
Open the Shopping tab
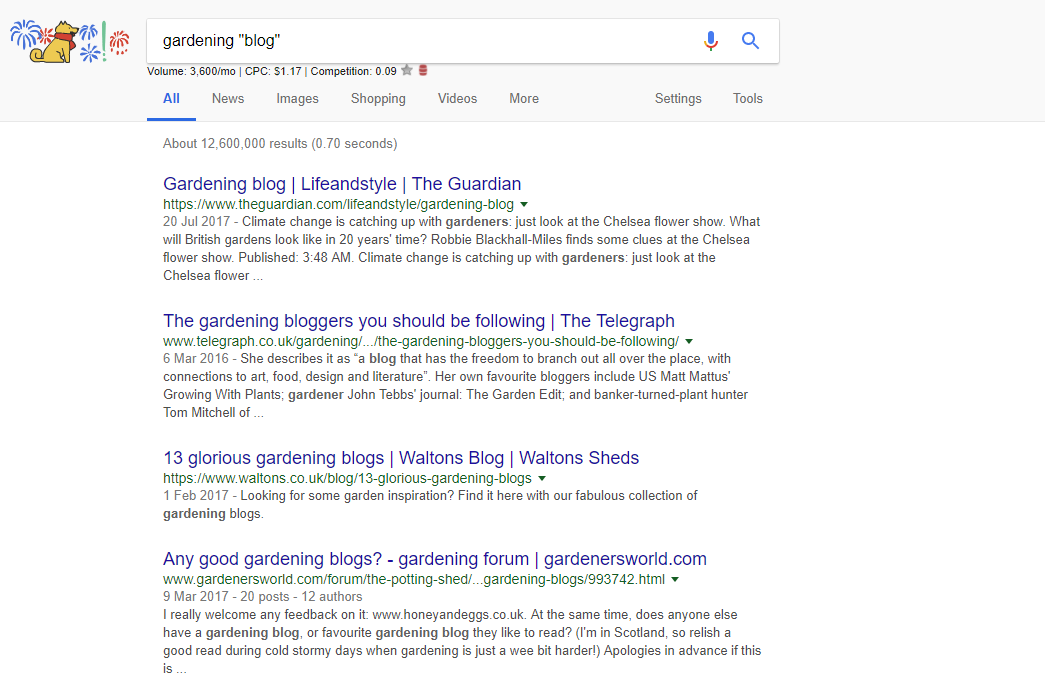click(378, 99)
